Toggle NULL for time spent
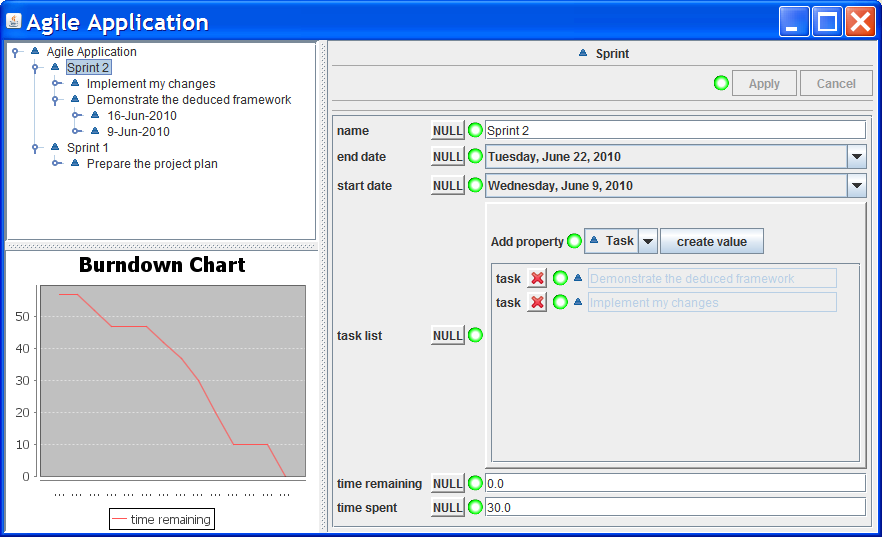Image resolution: width=882 pixels, height=537 pixels. pyautogui.click(x=448, y=507)
